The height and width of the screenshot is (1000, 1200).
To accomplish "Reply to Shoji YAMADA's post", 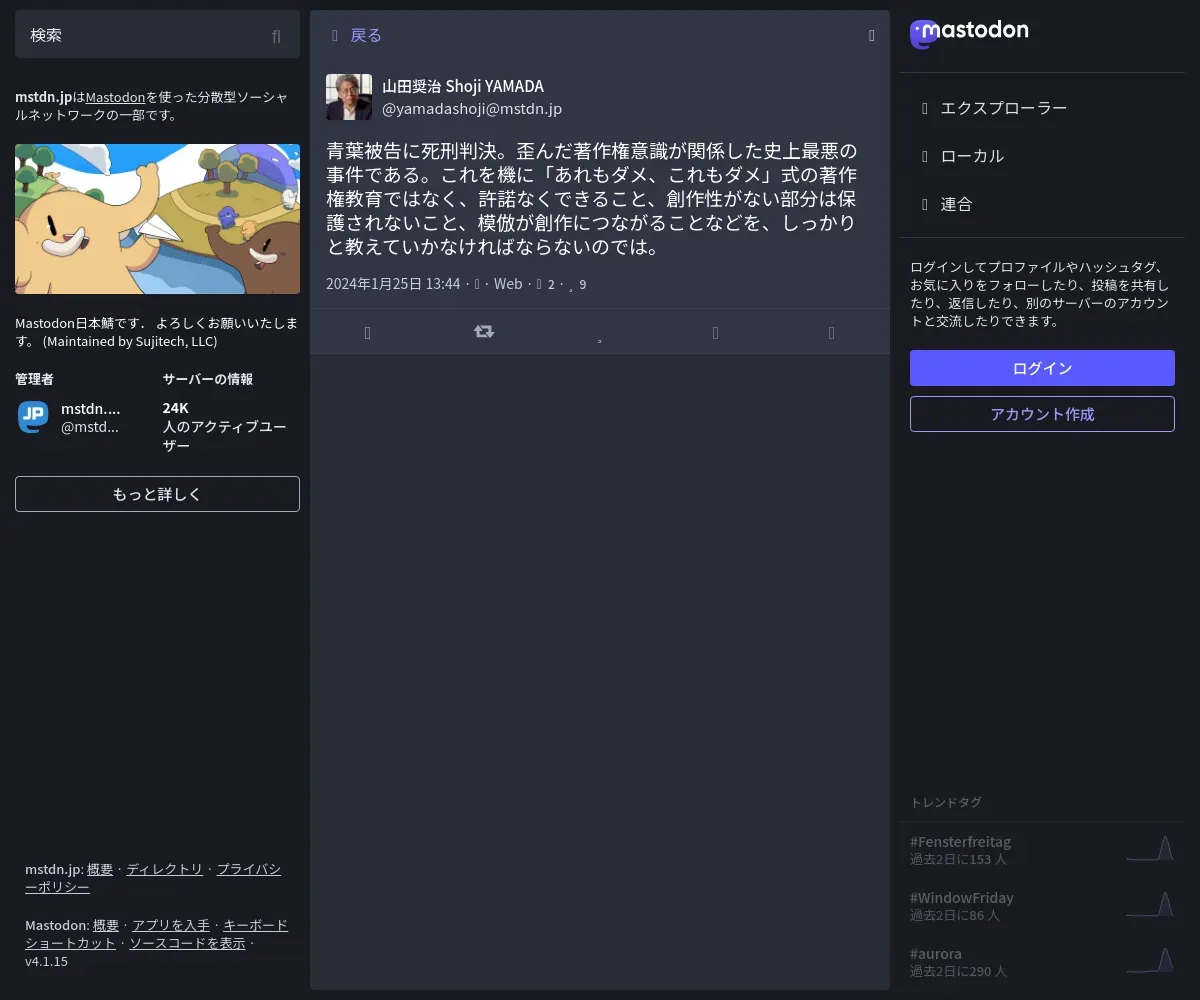I will click(368, 332).
